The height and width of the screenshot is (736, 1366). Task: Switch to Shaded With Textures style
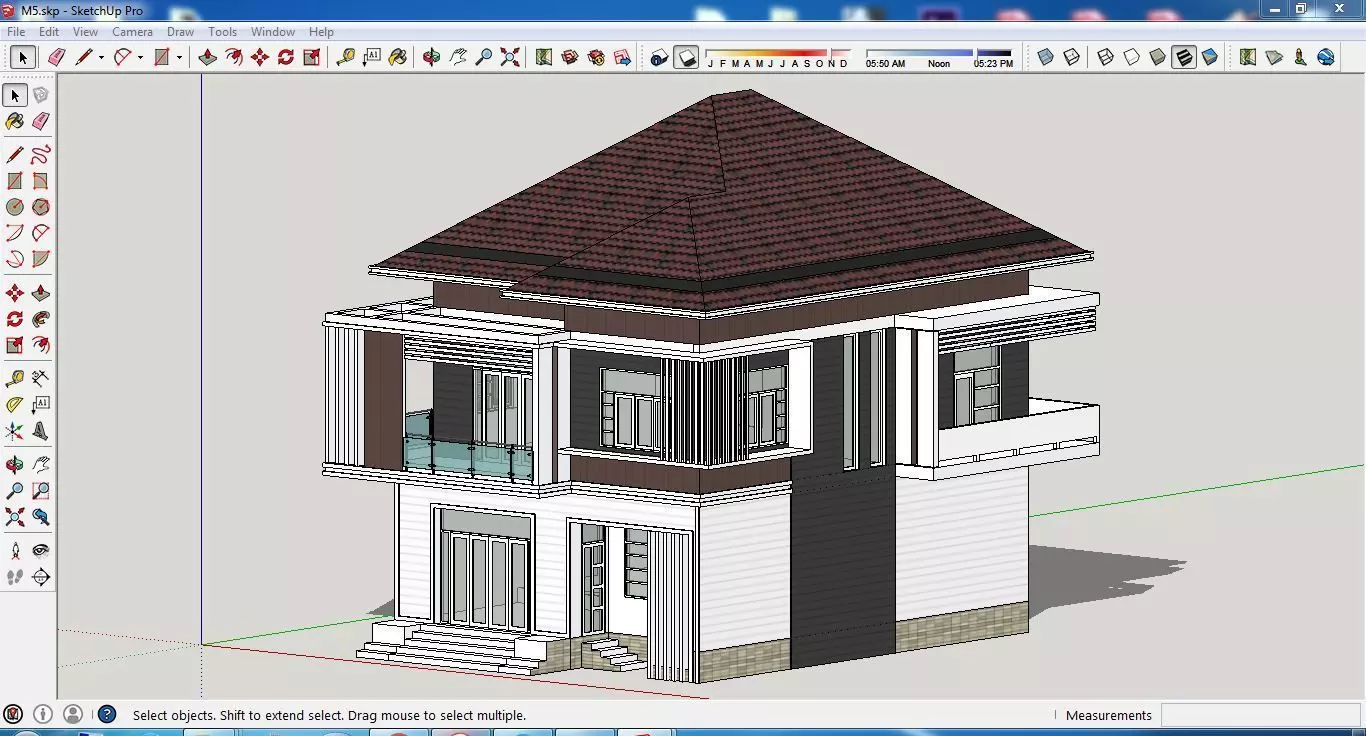1184,57
